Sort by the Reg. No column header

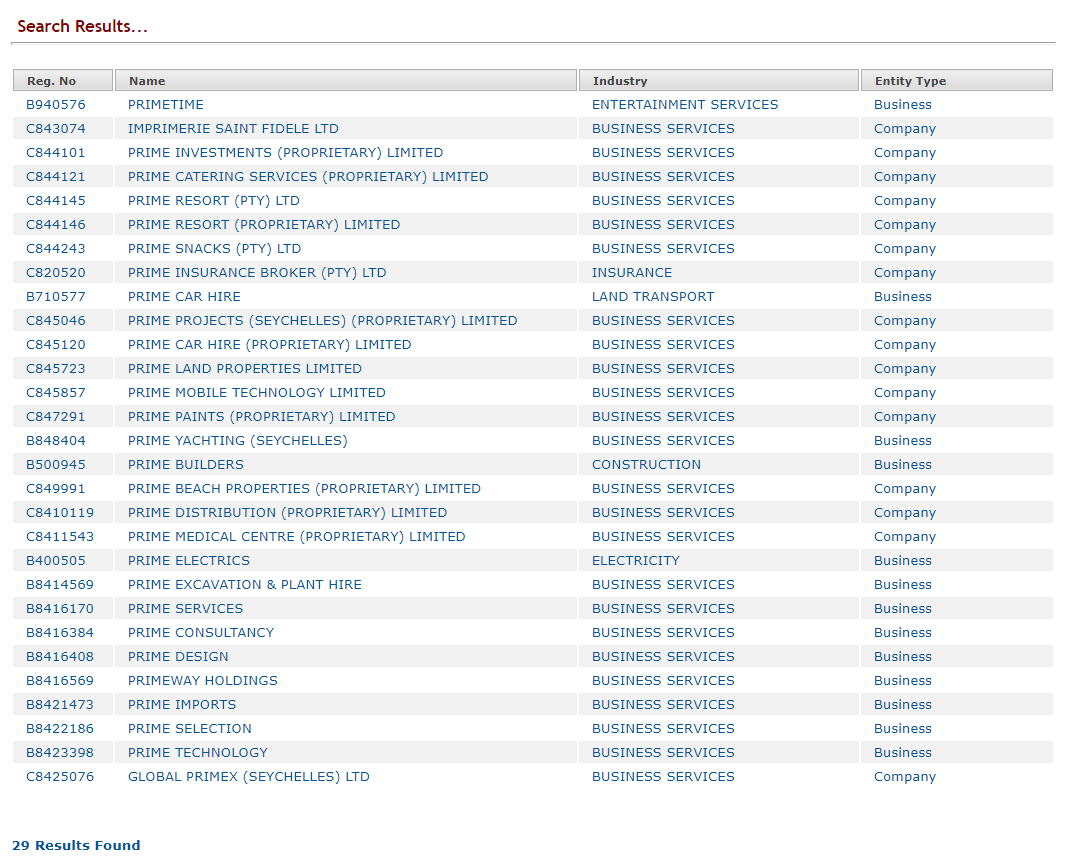tap(62, 80)
